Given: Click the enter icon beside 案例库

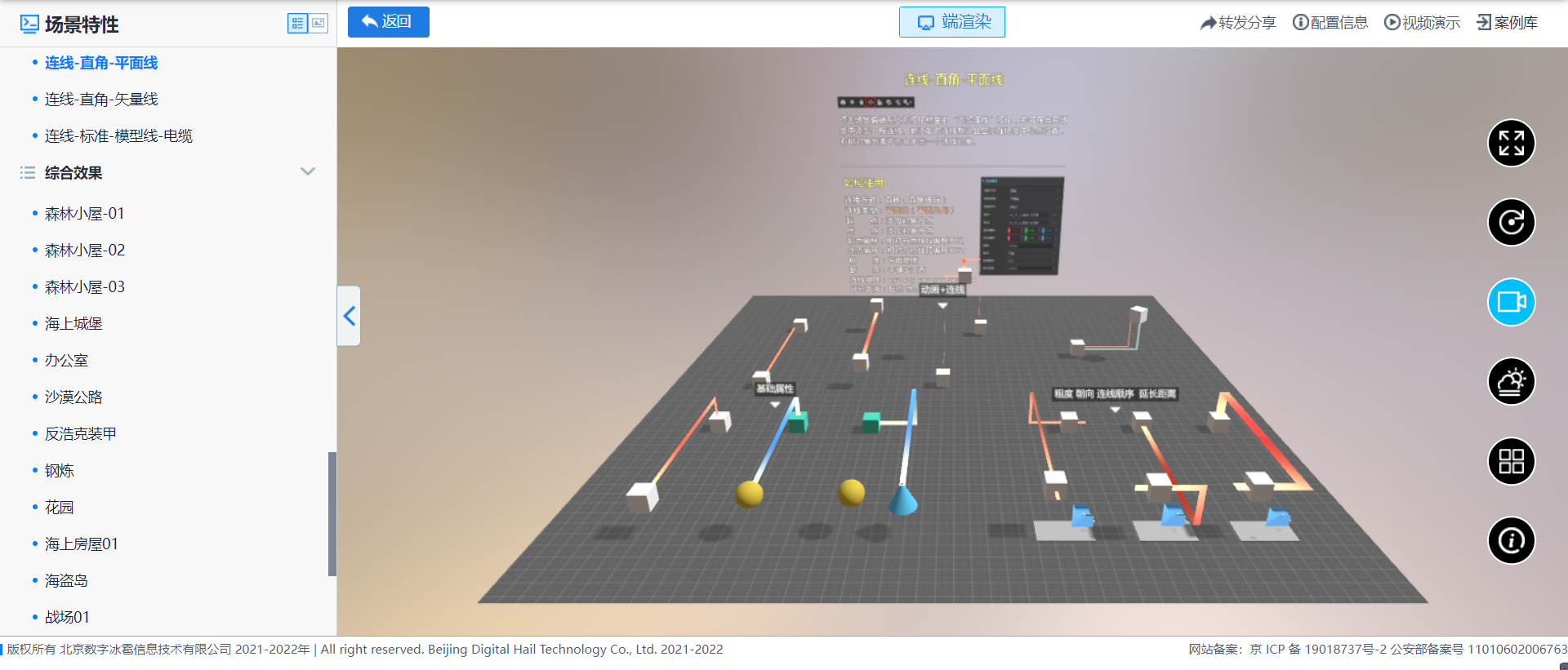Looking at the screenshot, I should (x=1484, y=22).
